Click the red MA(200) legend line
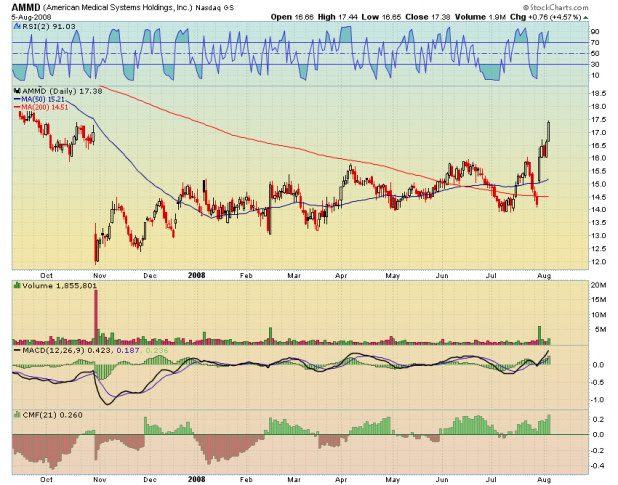The height and width of the screenshot is (485, 618). click(17, 107)
